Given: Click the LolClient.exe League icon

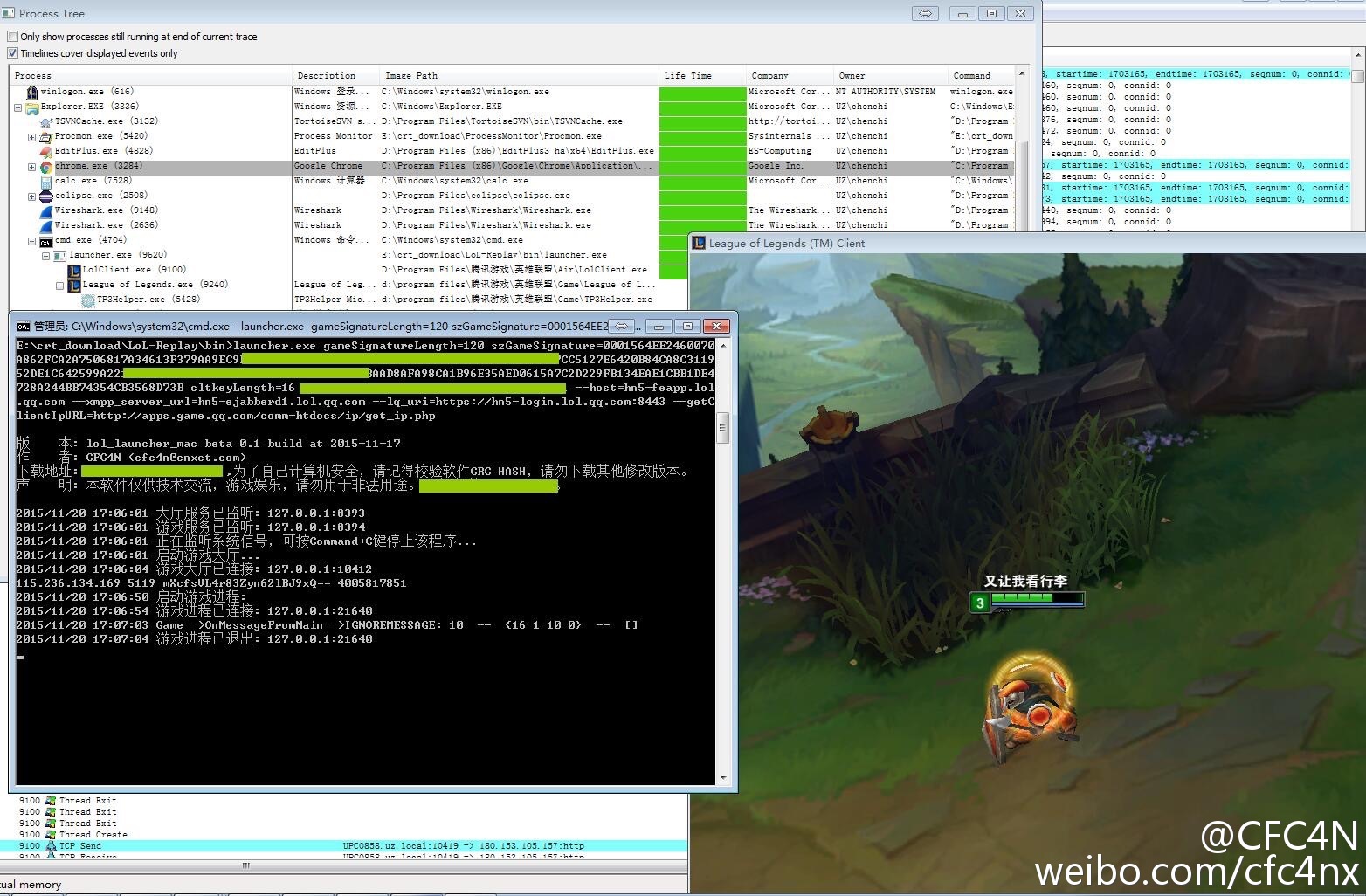Looking at the screenshot, I should coord(74,271).
